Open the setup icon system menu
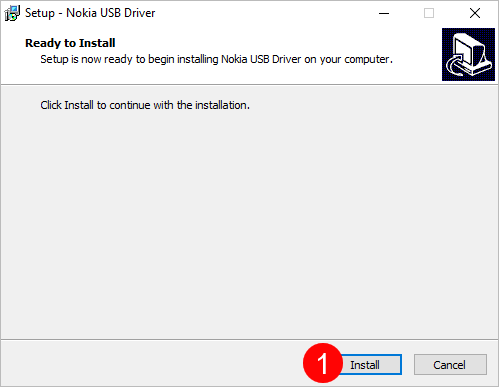499x387 pixels. pyautogui.click(x=12, y=13)
